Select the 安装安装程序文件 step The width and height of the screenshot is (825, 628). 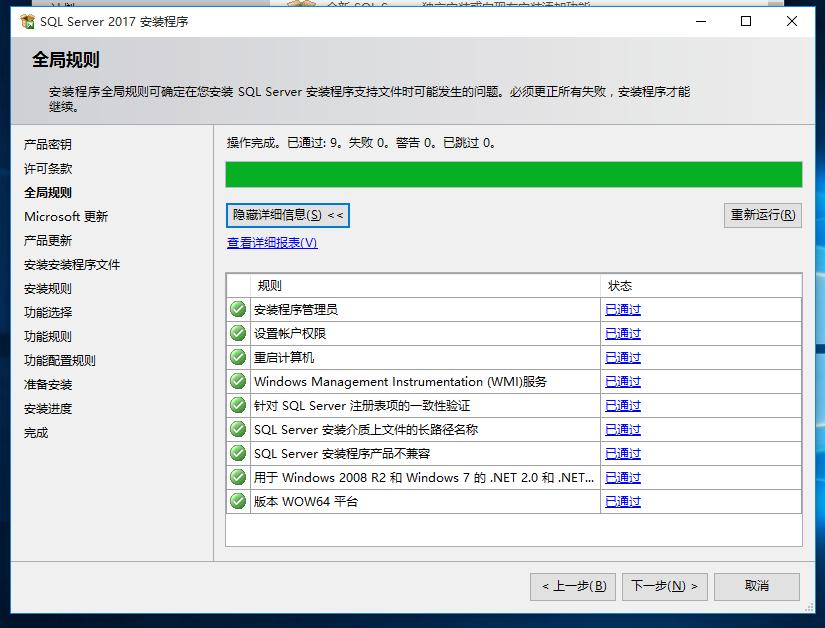point(72,265)
